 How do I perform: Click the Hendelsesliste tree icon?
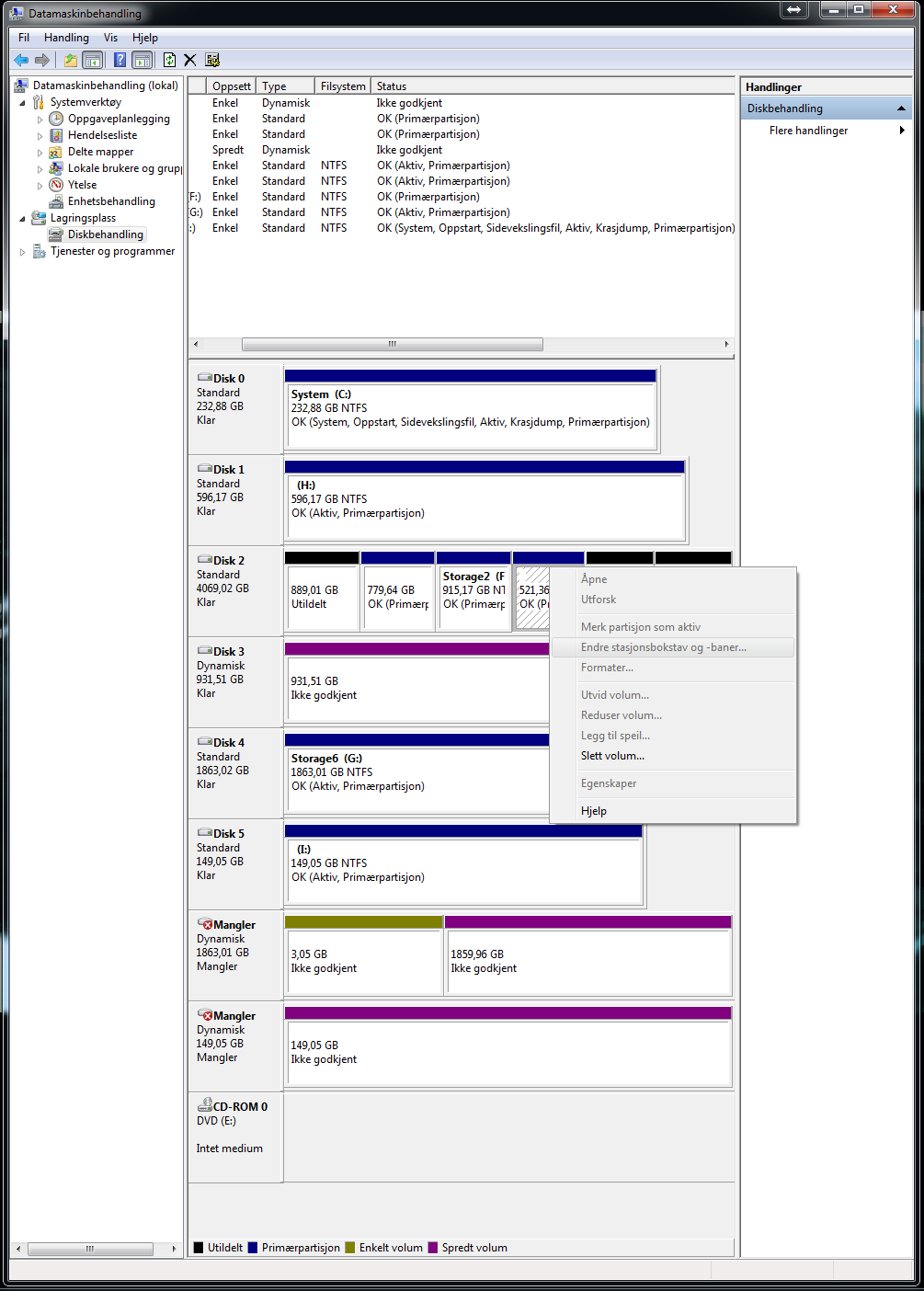pyautogui.click(x=56, y=135)
